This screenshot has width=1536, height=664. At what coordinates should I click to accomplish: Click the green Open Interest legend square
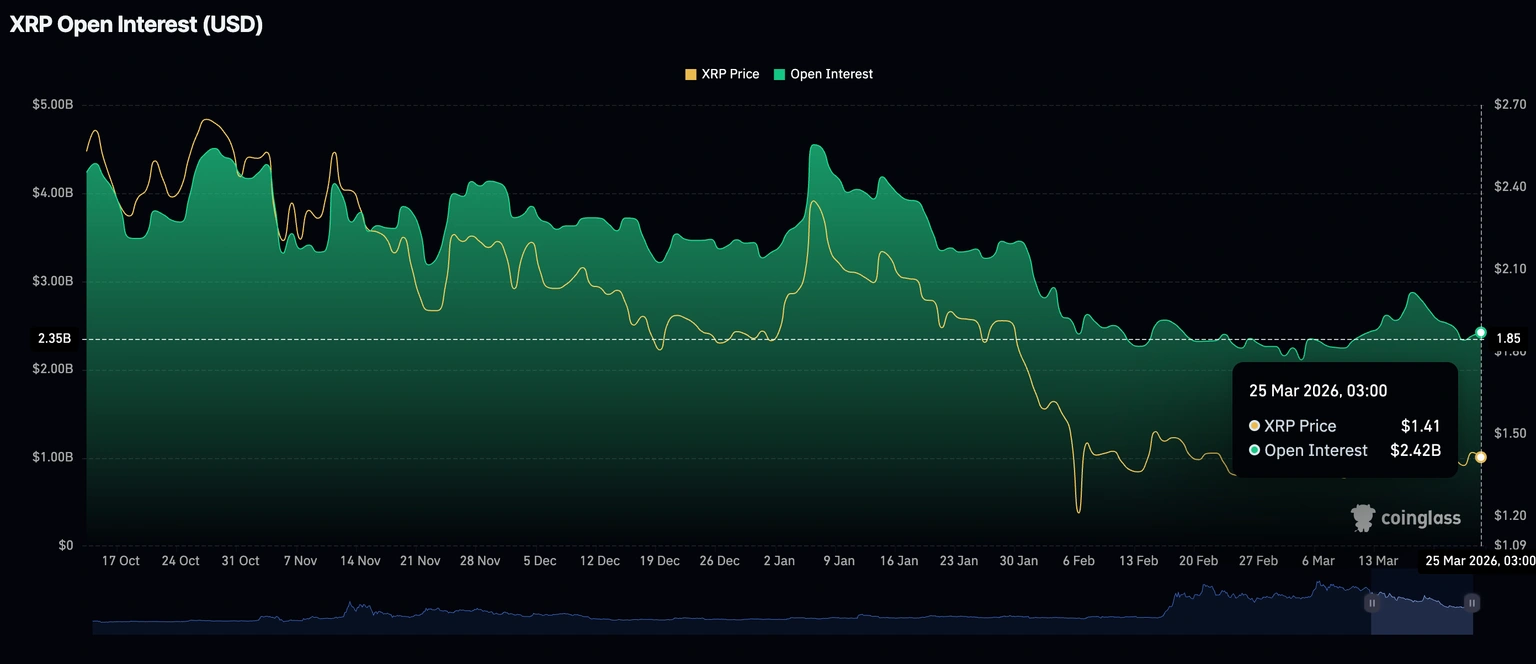[779, 74]
